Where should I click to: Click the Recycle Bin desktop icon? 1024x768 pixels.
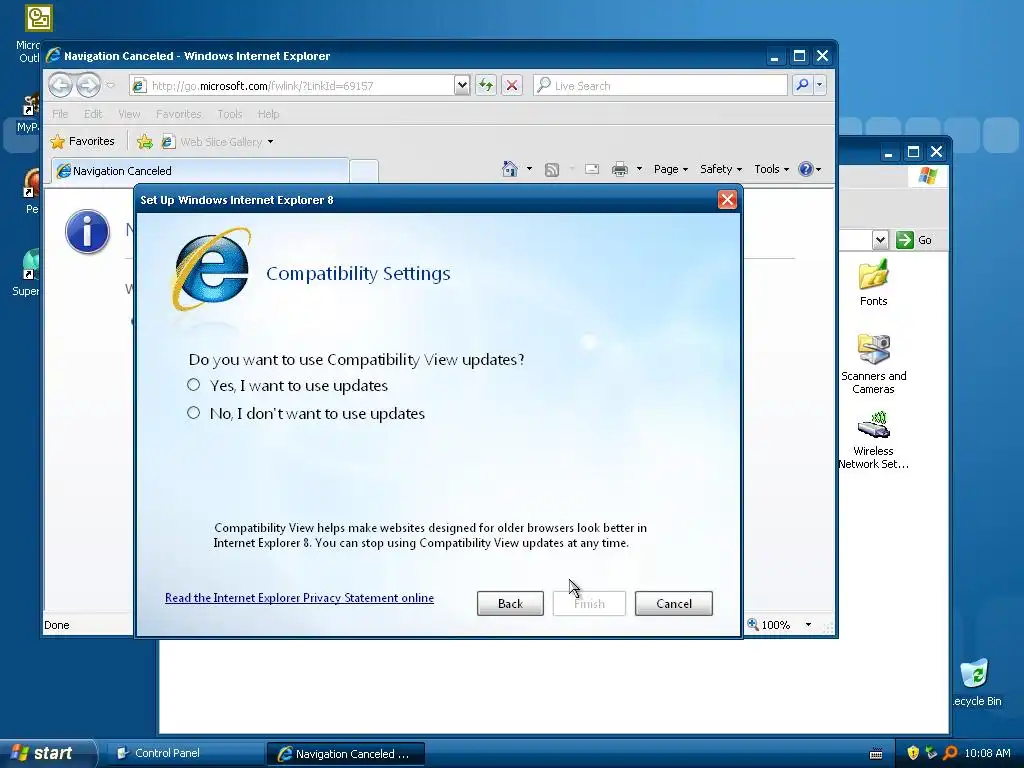[976, 682]
